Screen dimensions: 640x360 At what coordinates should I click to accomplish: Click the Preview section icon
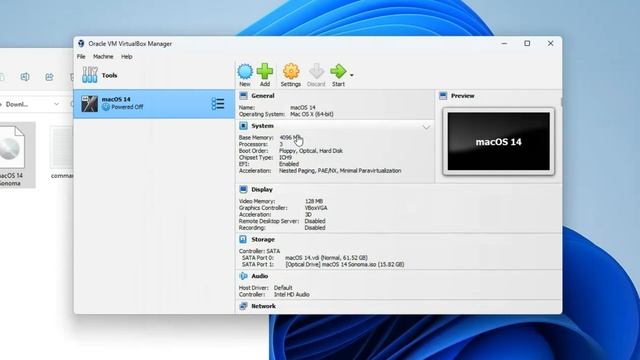coord(443,96)
